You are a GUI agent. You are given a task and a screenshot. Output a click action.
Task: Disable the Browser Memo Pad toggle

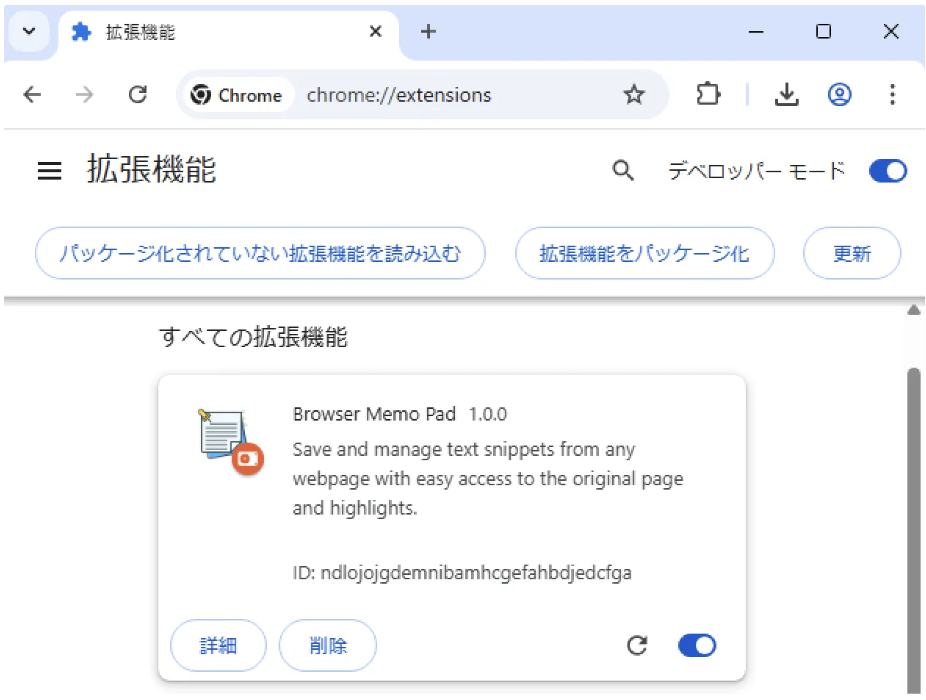(697, 645)
